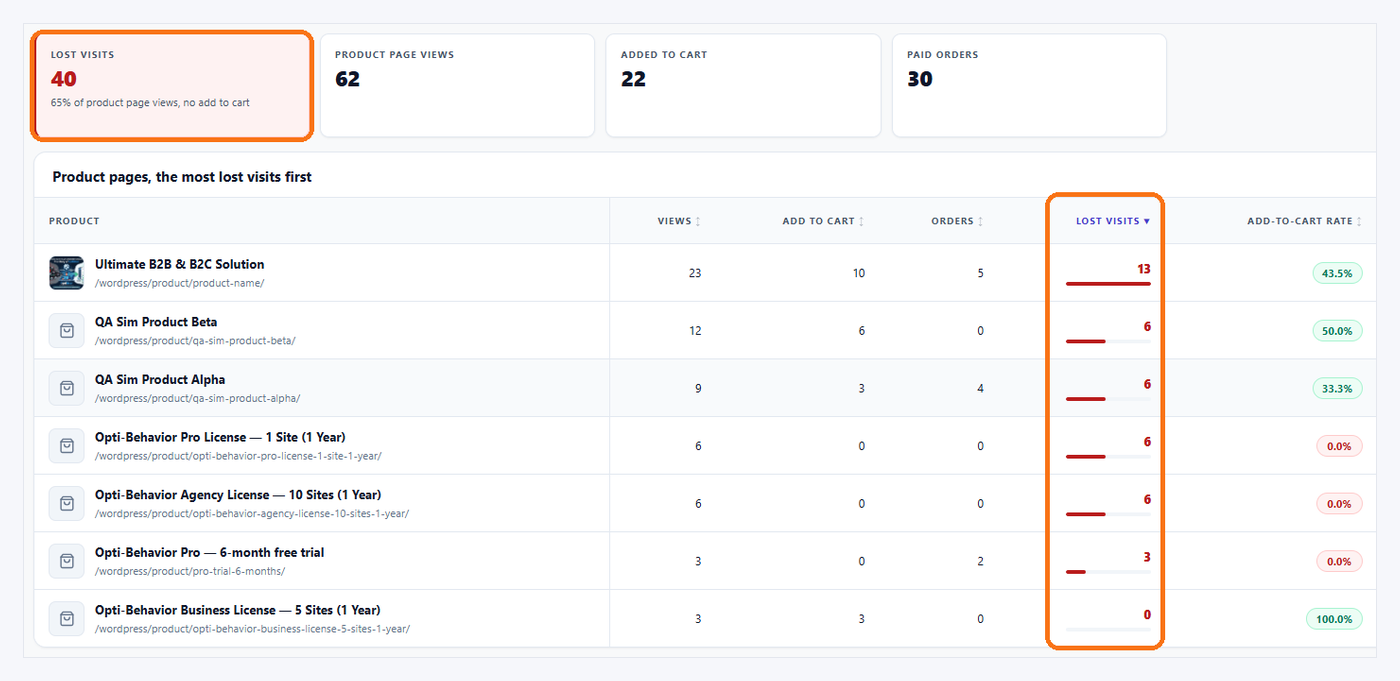Viewport: 1400px width, 681px height.
Task: Open QA Sim Product Alpha product name
Action: 160,380
